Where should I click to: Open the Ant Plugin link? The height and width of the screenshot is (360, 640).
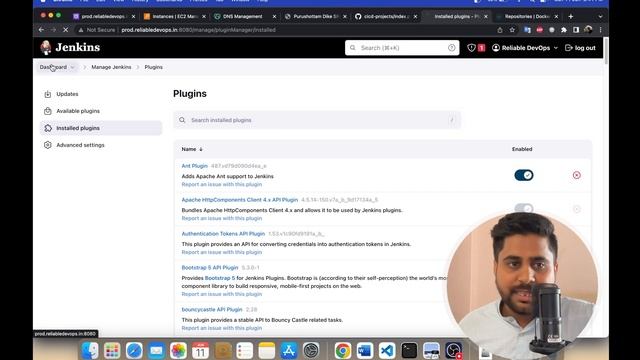[194, 166]
